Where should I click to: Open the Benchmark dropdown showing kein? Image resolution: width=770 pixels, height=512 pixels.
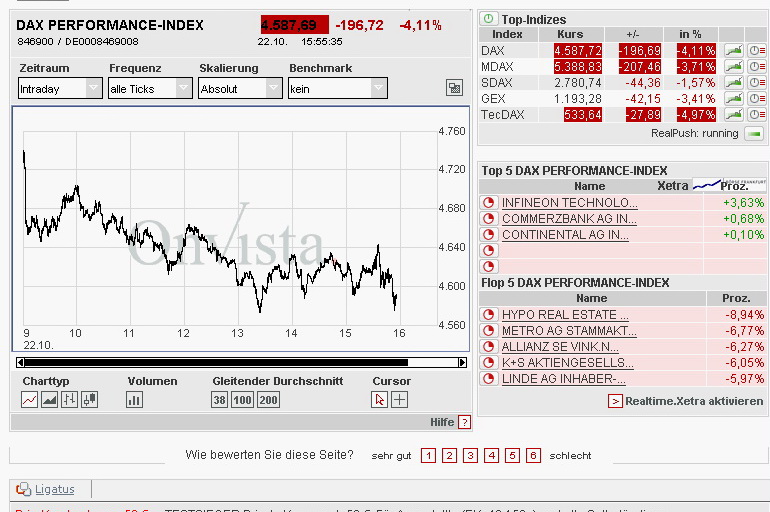[337, 89]
